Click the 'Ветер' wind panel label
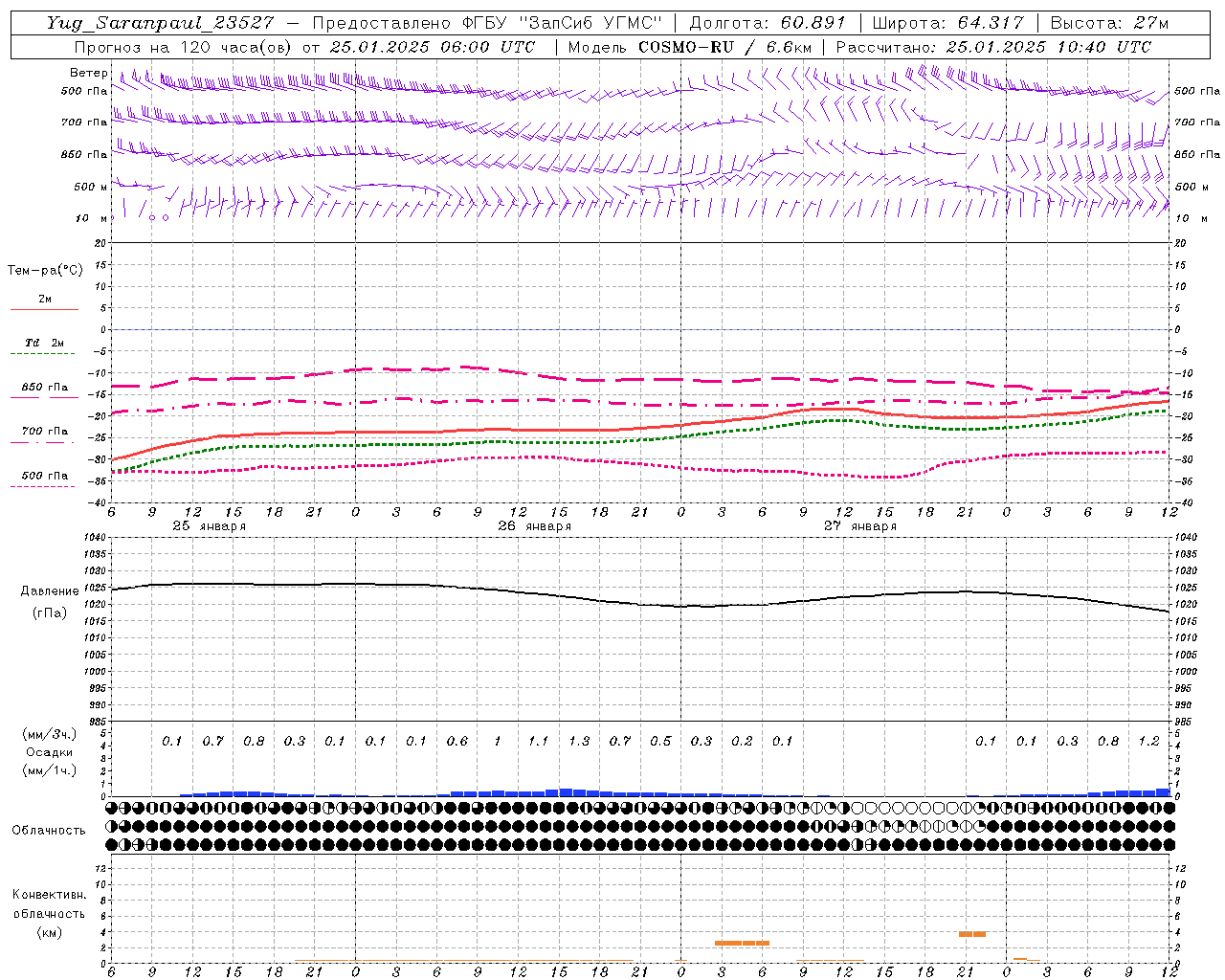 [x=88, y=73]
